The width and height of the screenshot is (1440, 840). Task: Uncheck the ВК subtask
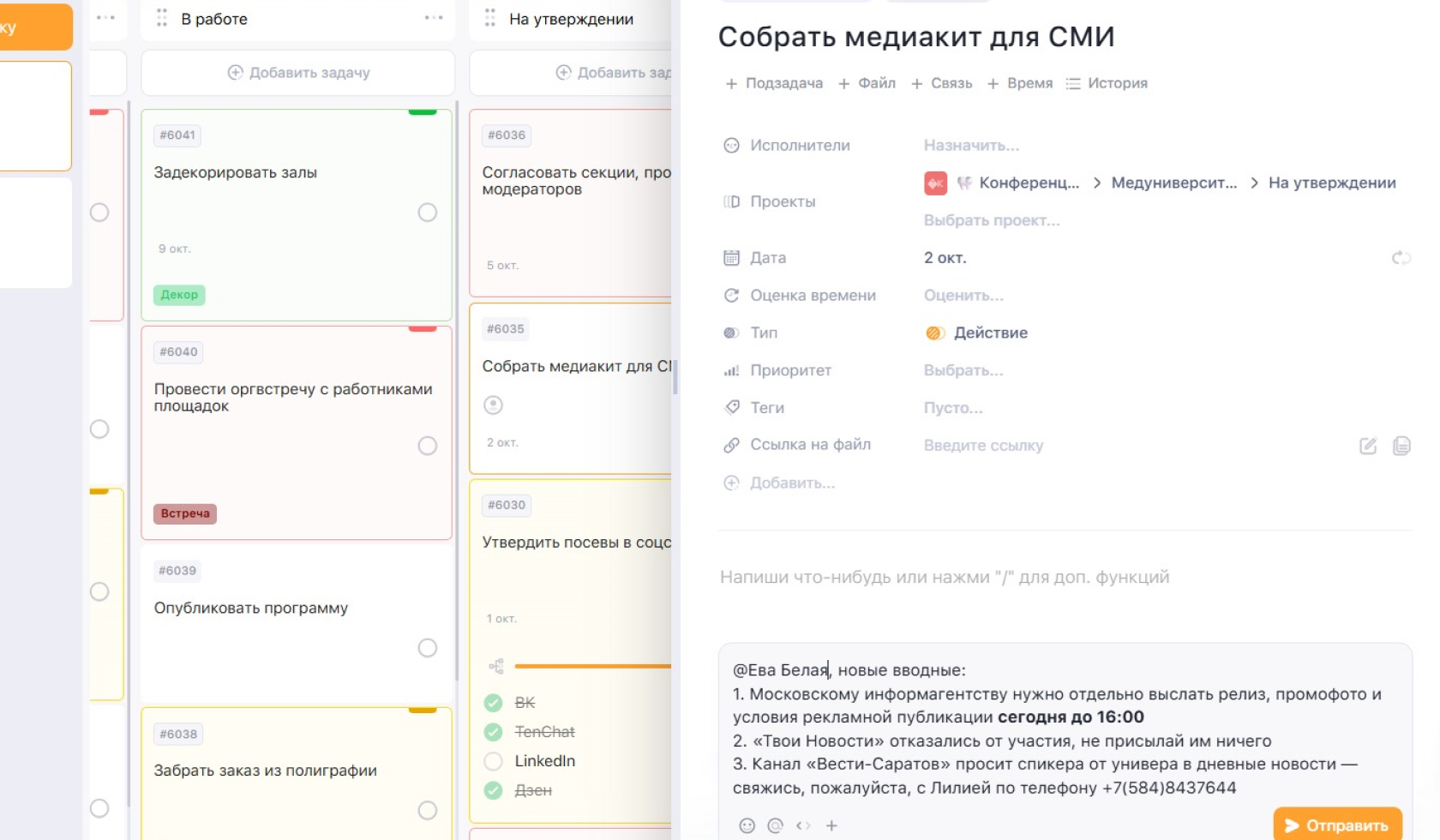click(493, 703)
